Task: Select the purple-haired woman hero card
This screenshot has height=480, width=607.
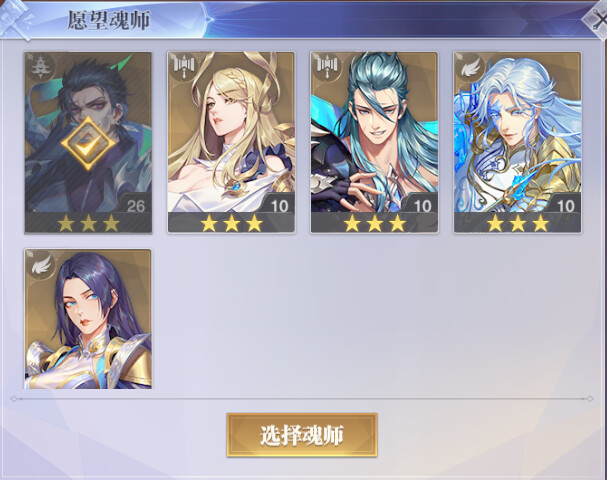Action: pos(88,319)
